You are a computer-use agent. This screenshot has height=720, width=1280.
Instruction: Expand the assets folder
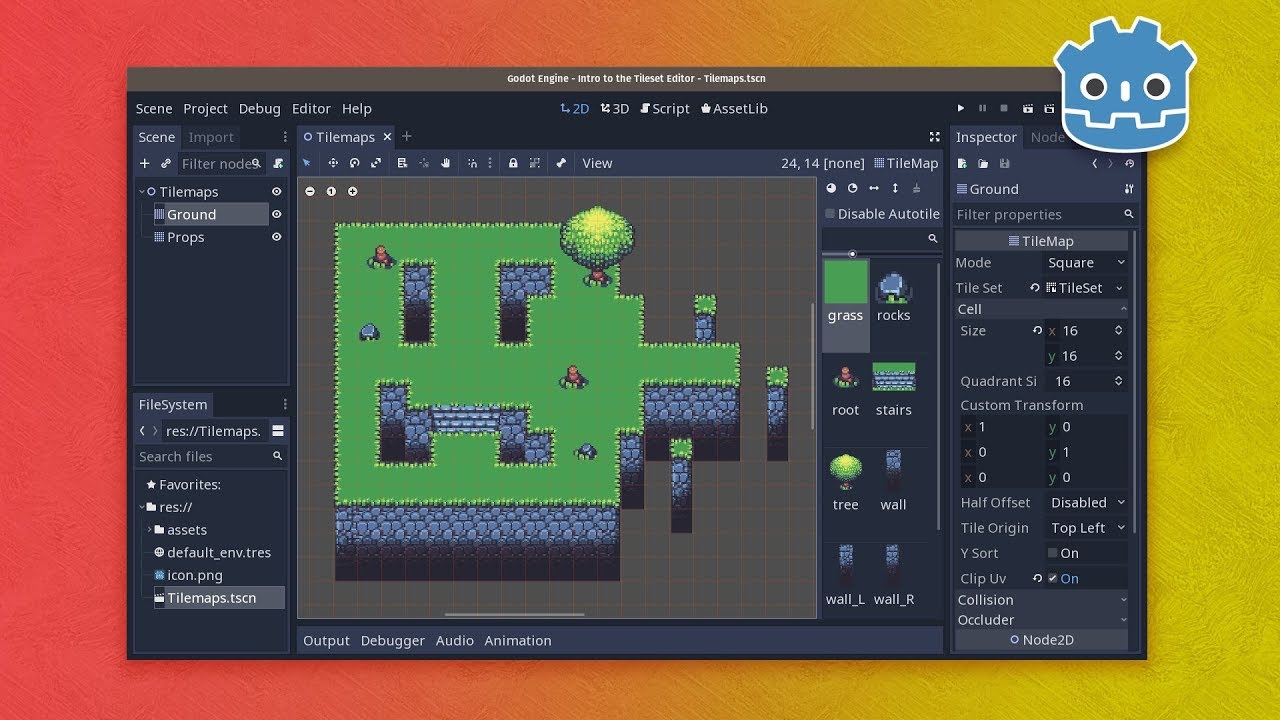[149, 530]
